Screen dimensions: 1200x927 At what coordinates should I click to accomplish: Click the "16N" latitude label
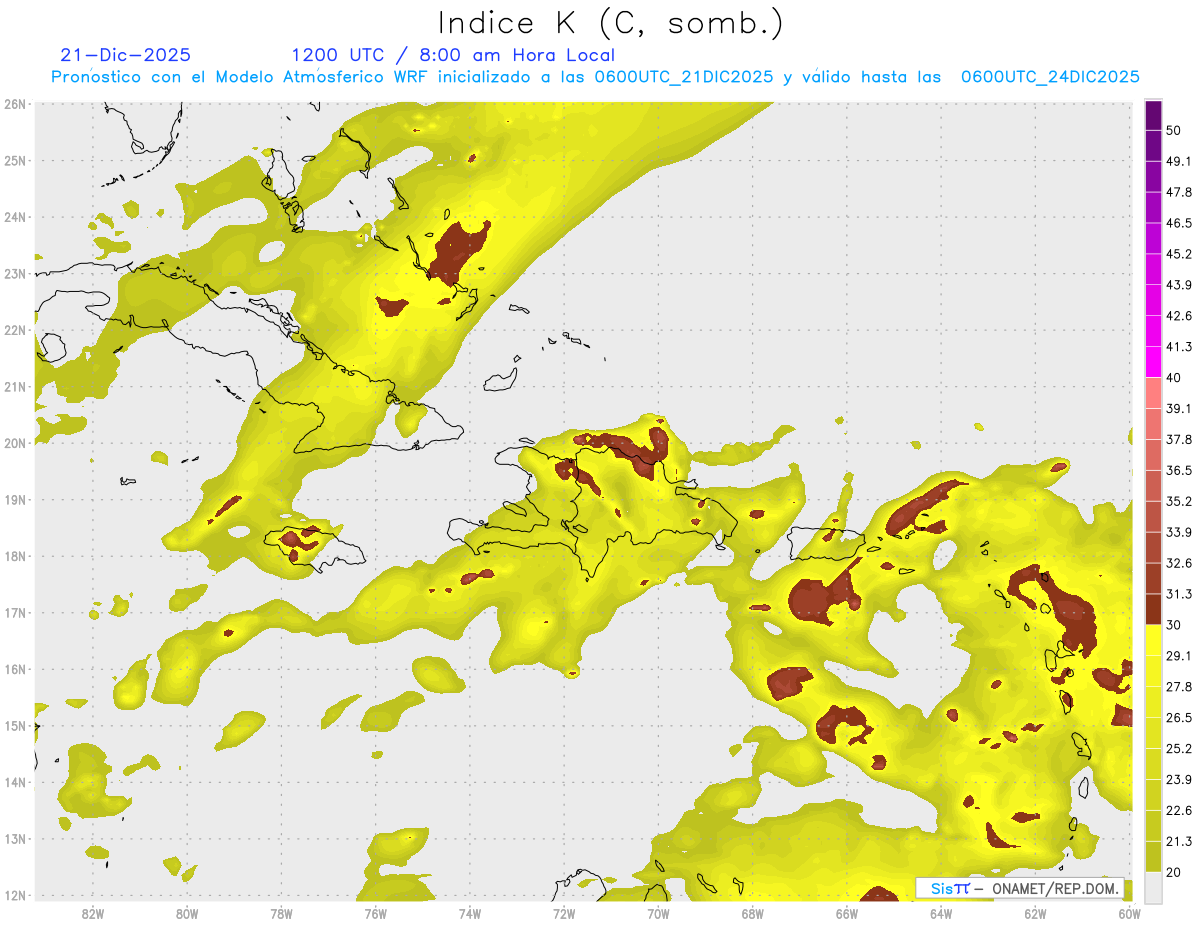(x=15, y=669)
